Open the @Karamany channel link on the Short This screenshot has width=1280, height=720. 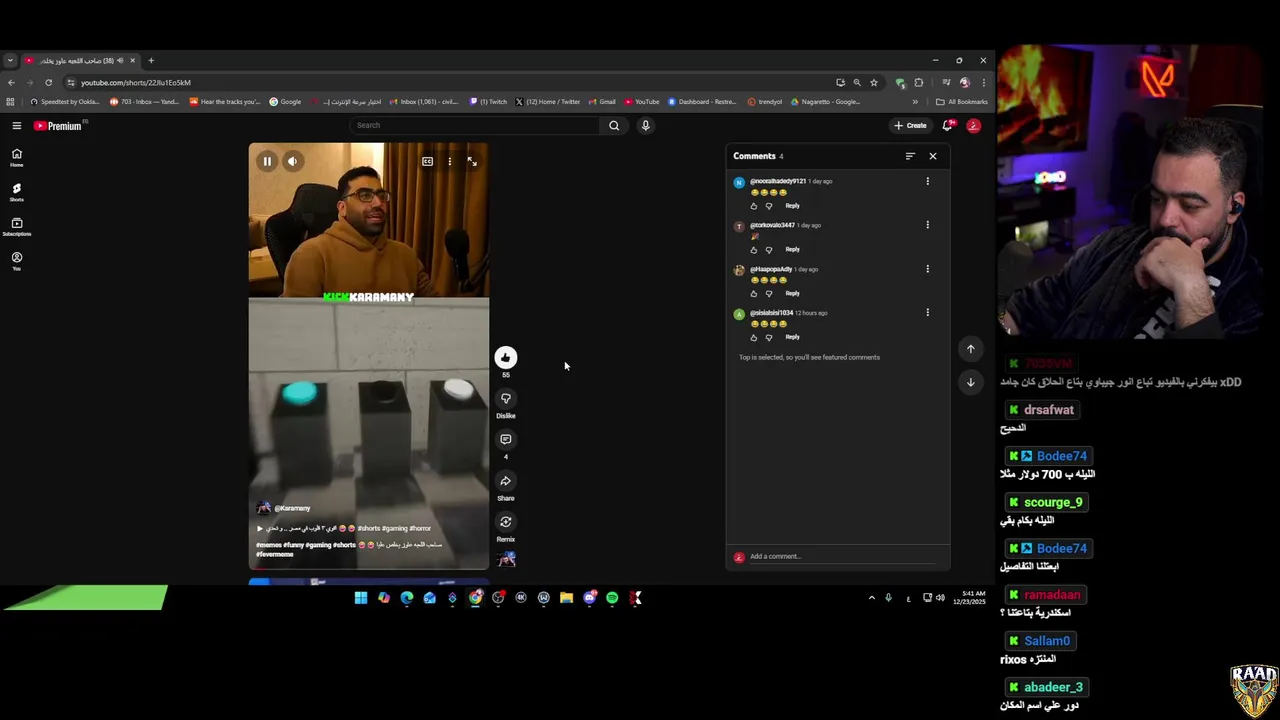(291, 508)
